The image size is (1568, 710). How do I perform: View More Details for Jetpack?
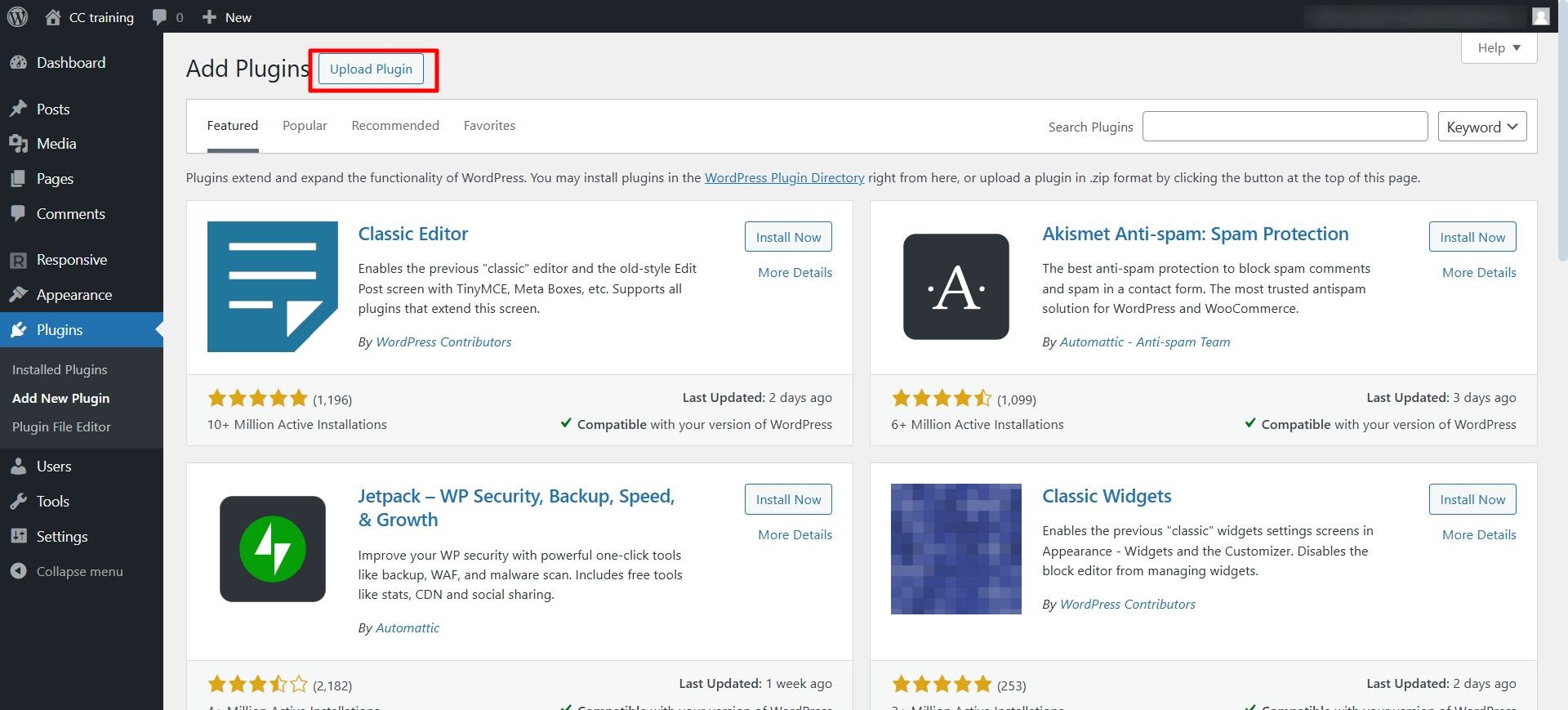click(795, 535)
